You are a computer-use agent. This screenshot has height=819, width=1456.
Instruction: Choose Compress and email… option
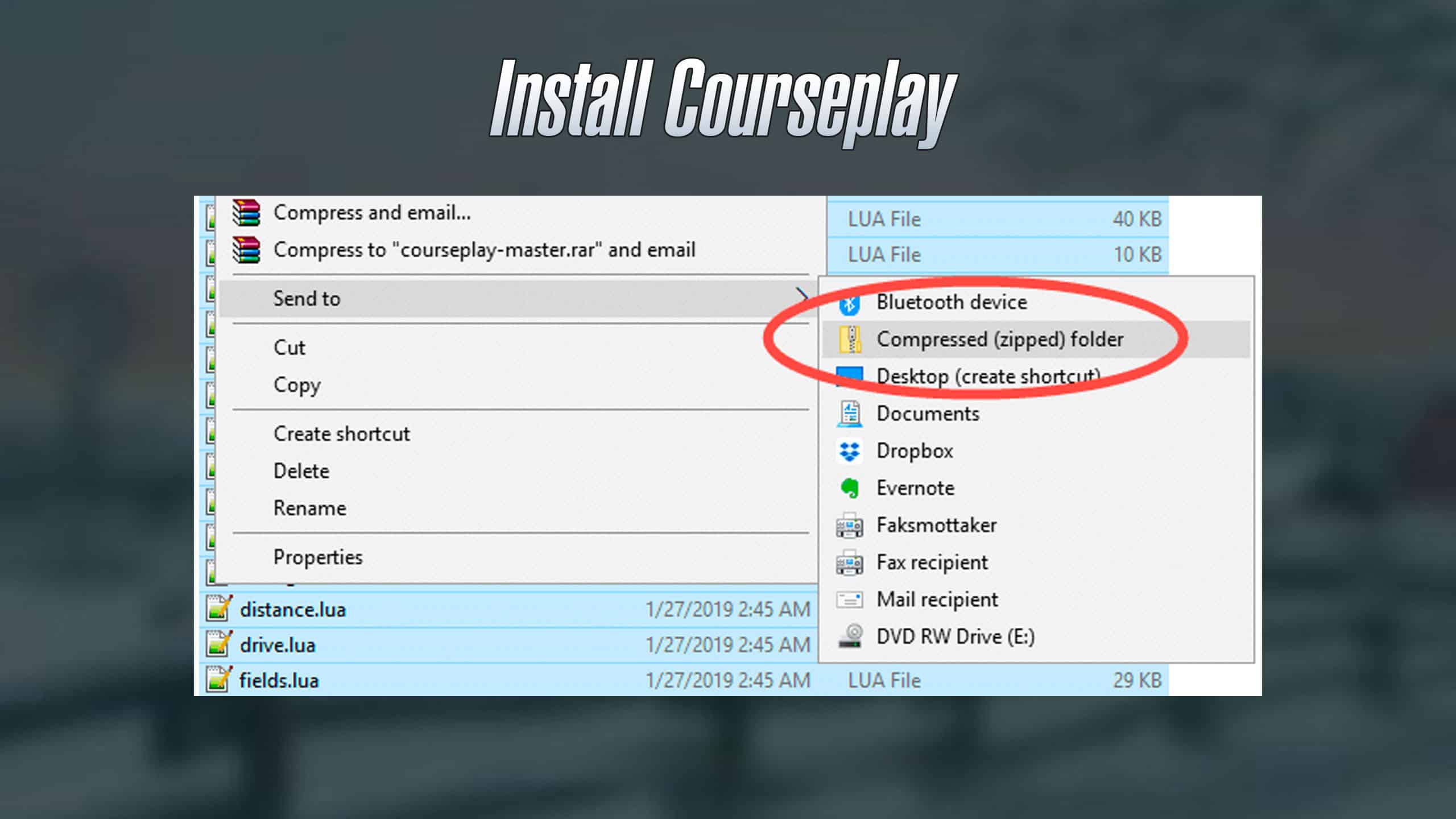click(372, 213)
